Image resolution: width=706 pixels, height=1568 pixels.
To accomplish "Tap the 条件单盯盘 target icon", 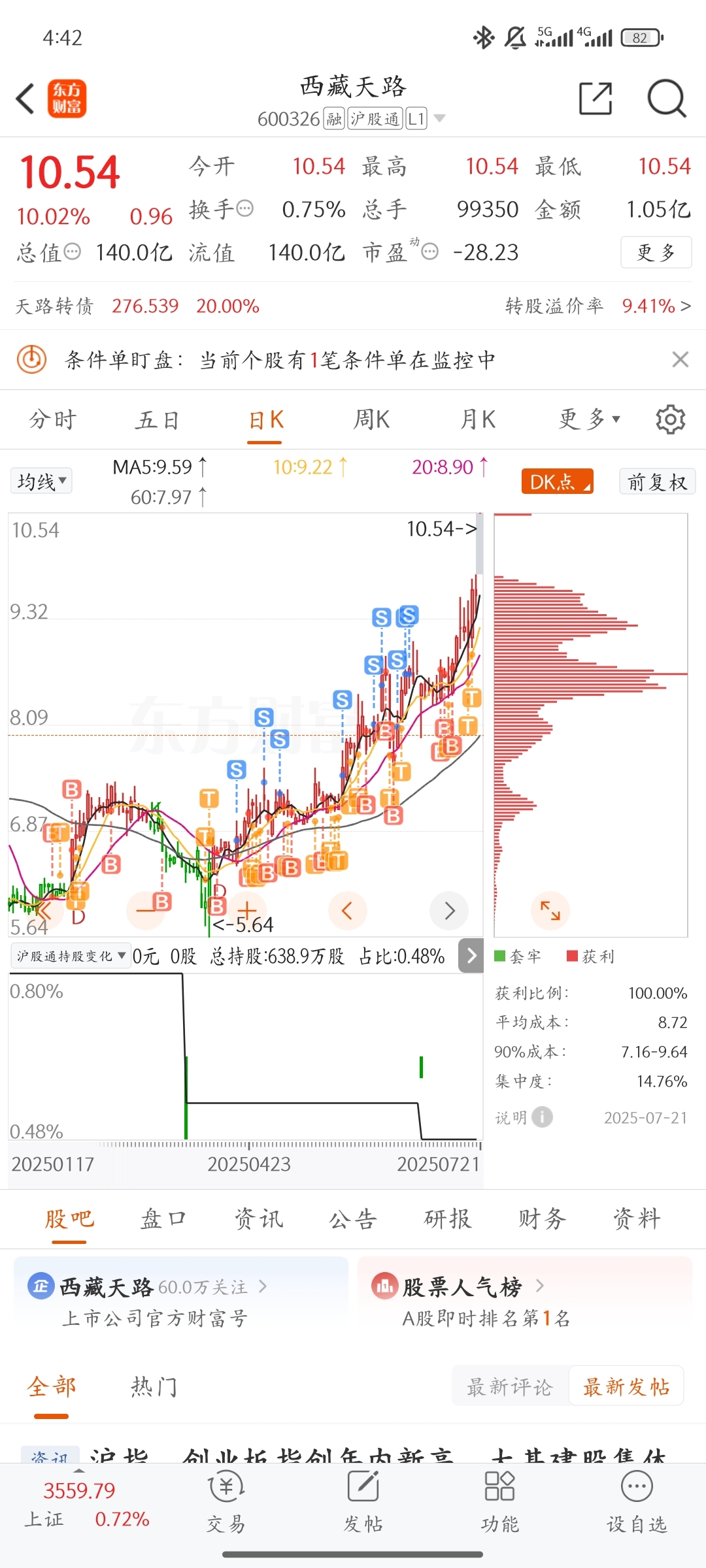I will 31,359.
